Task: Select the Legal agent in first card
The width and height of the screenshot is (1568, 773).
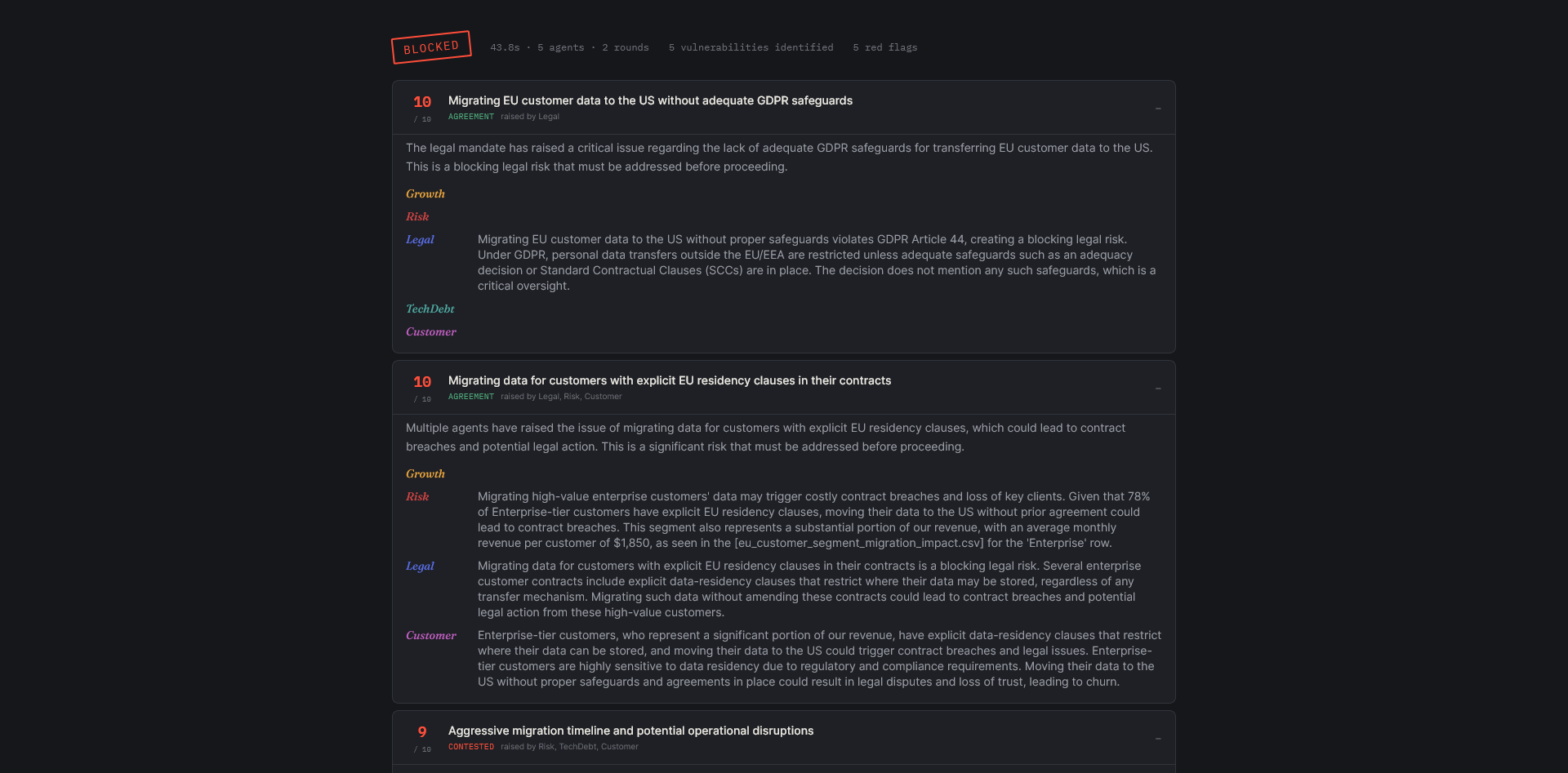Action: pos(420,239)
